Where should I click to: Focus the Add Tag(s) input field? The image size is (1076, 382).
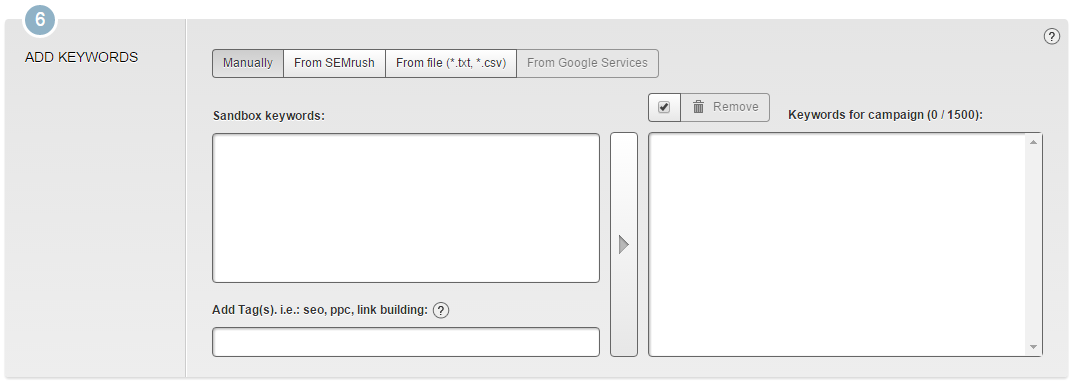(406, 342)
